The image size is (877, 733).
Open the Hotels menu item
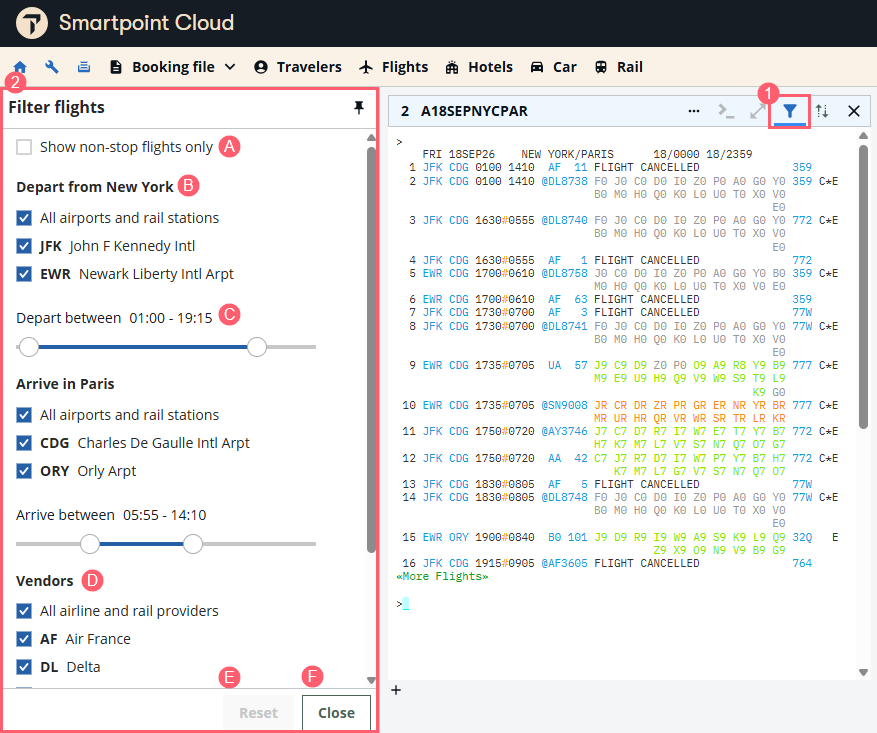coord(479,67)
